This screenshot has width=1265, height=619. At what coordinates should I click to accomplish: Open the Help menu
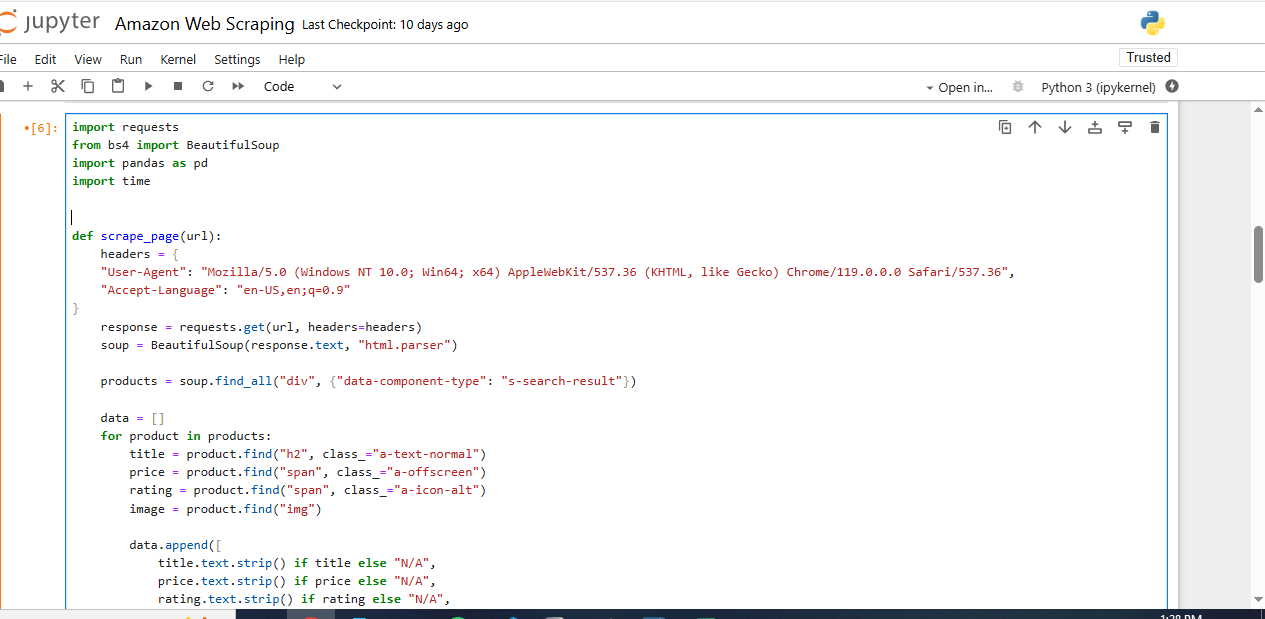click(x=292, y=59)
